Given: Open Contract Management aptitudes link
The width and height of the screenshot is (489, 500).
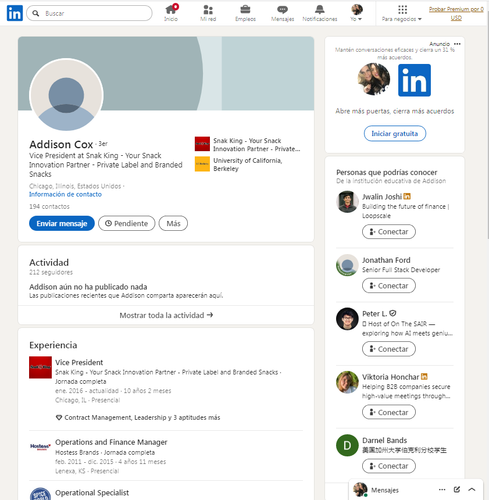Looking at the screenshot, I should click(138, 417).
